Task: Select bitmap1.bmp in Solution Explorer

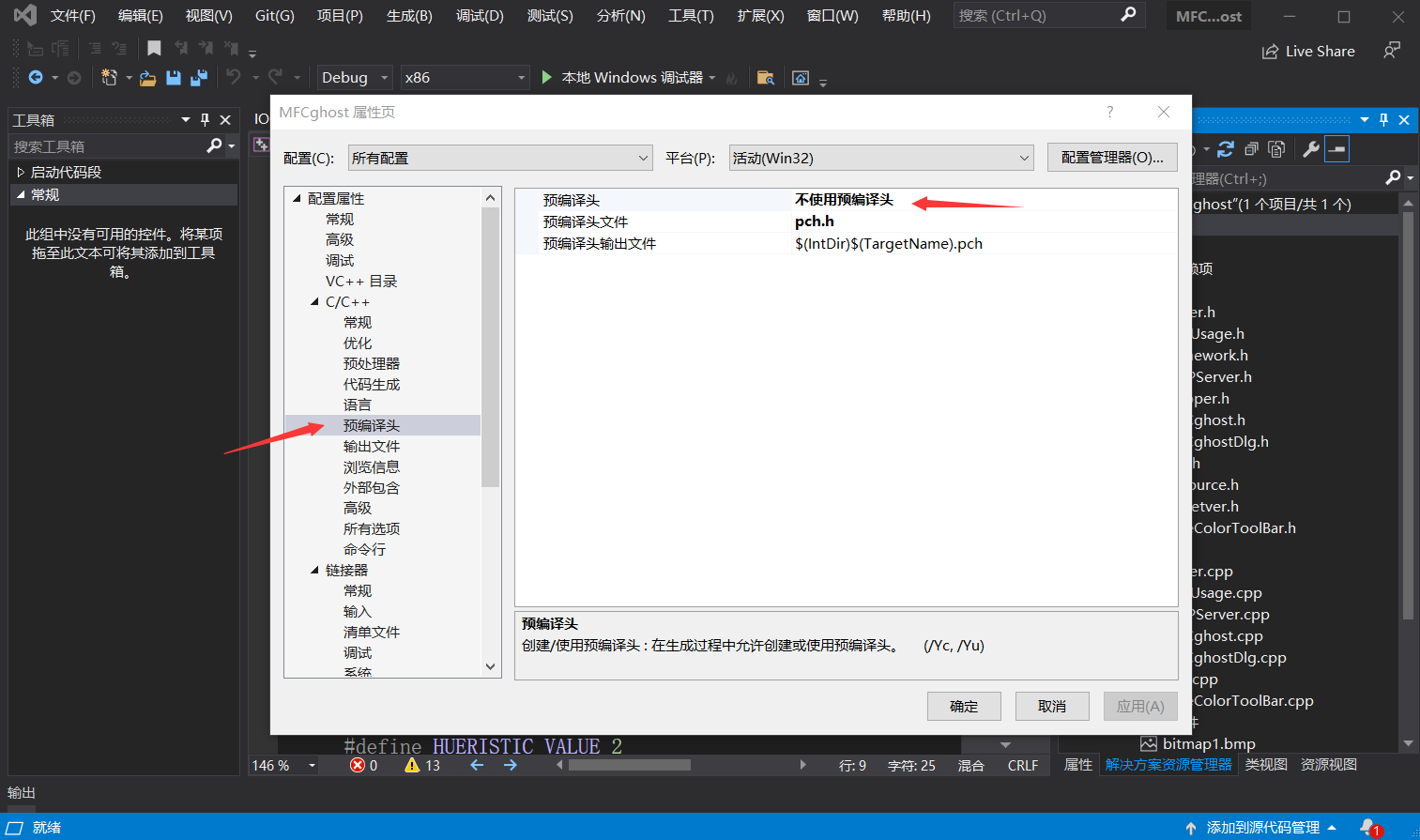Action: tap(1209, 743)
